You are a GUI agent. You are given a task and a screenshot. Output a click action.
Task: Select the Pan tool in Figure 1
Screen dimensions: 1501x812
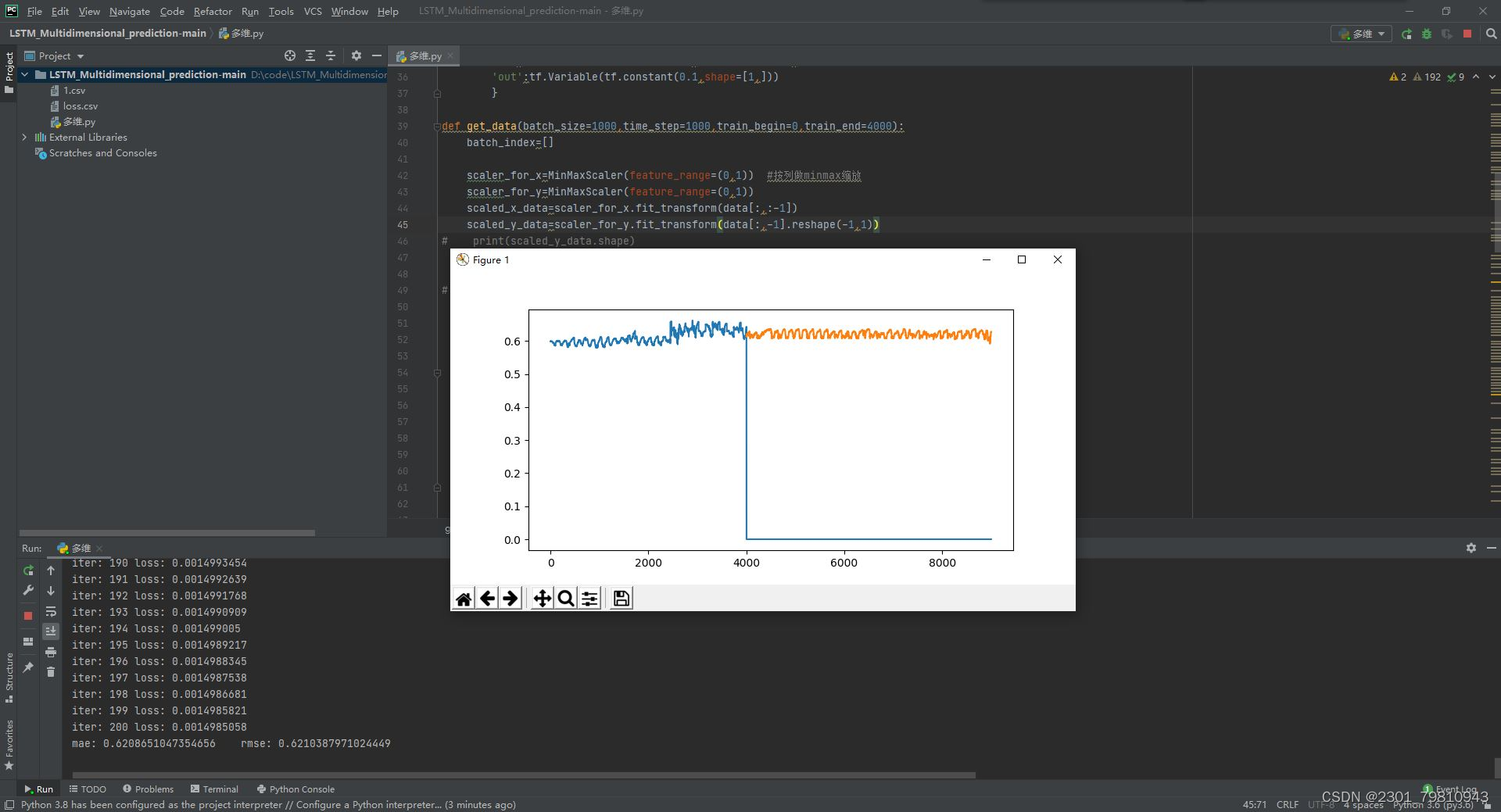pyautogui.click(x=542, y=599)
